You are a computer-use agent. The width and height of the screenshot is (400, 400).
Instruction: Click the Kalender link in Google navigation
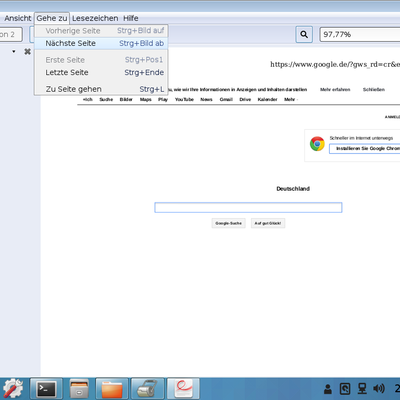(267, 99)
